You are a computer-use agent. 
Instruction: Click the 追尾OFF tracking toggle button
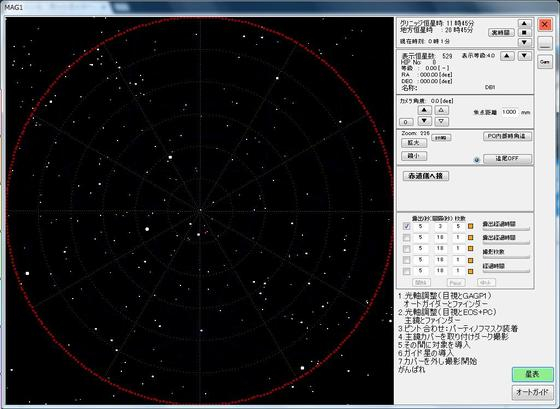tap(507, 159)
